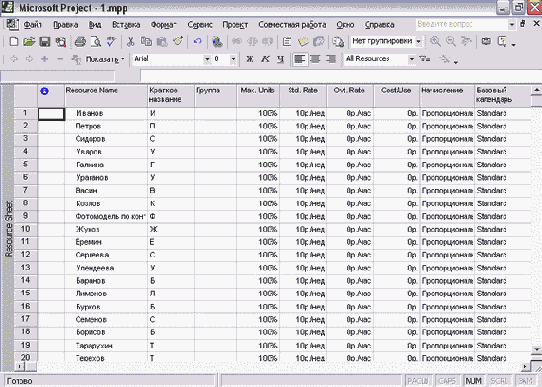Open the Сервис menu
The height and width of the screenshot is (387, 542).
200,25
